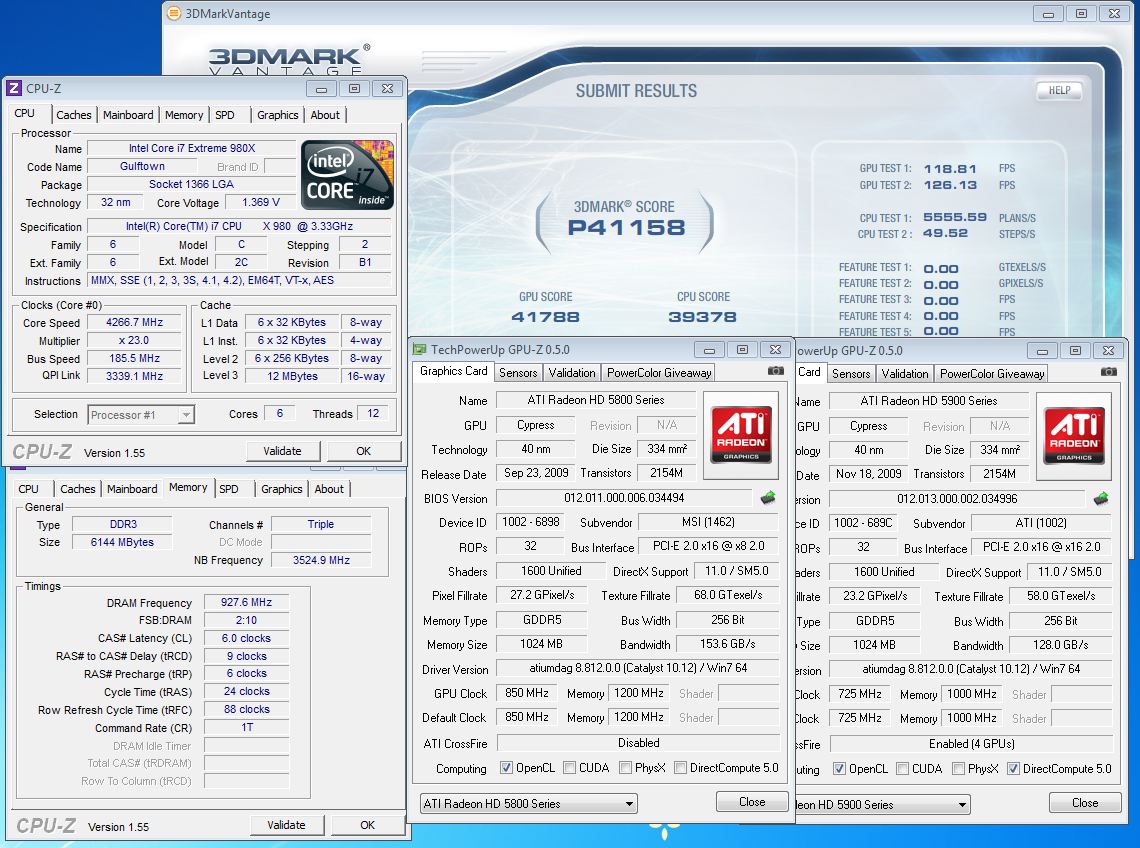Toggle PhysX checkbox in HD 5900 GPU-Z

(958, 769)
